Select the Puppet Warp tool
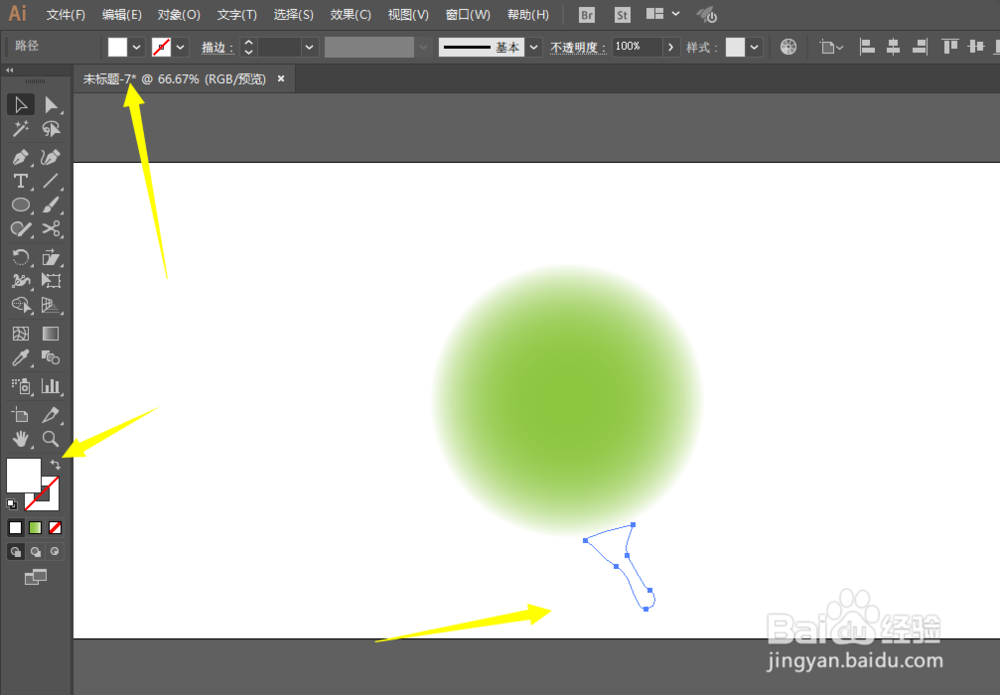Viewport: 1000px width, 695px height. click(x=20, y=281)
